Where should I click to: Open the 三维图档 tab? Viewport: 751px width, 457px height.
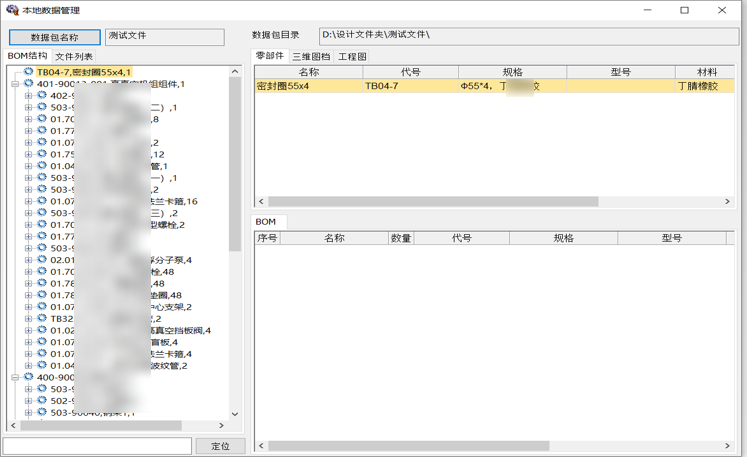click(x=311, y=57)
